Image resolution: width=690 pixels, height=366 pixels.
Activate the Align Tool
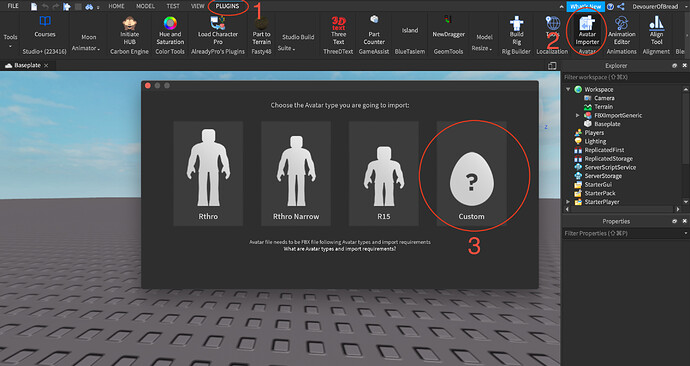click(x=657, y=31)
